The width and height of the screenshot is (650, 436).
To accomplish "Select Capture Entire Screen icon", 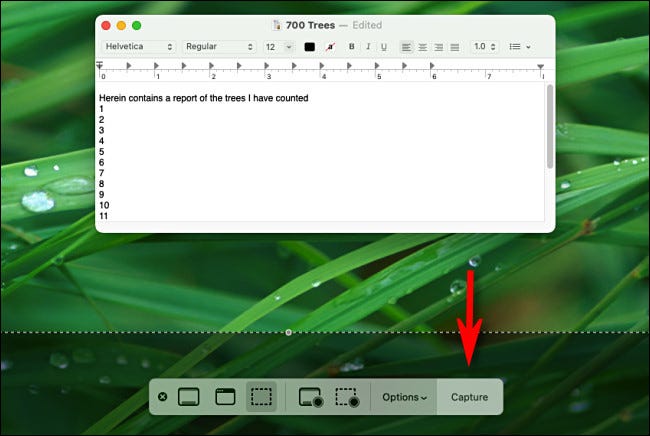I will point(188,397).
